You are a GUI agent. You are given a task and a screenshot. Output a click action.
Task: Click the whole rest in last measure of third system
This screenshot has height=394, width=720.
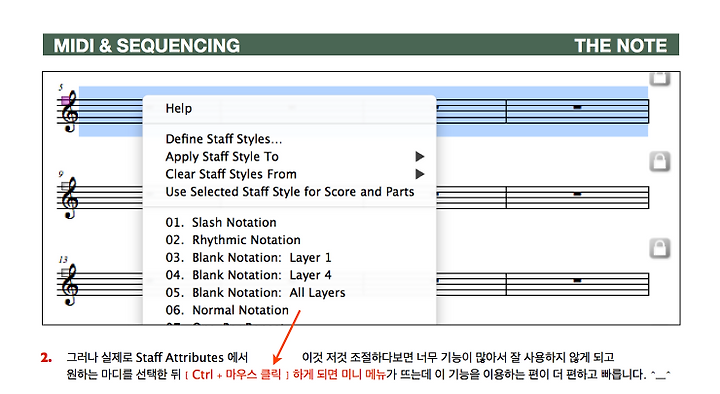[x=577, y=280]
